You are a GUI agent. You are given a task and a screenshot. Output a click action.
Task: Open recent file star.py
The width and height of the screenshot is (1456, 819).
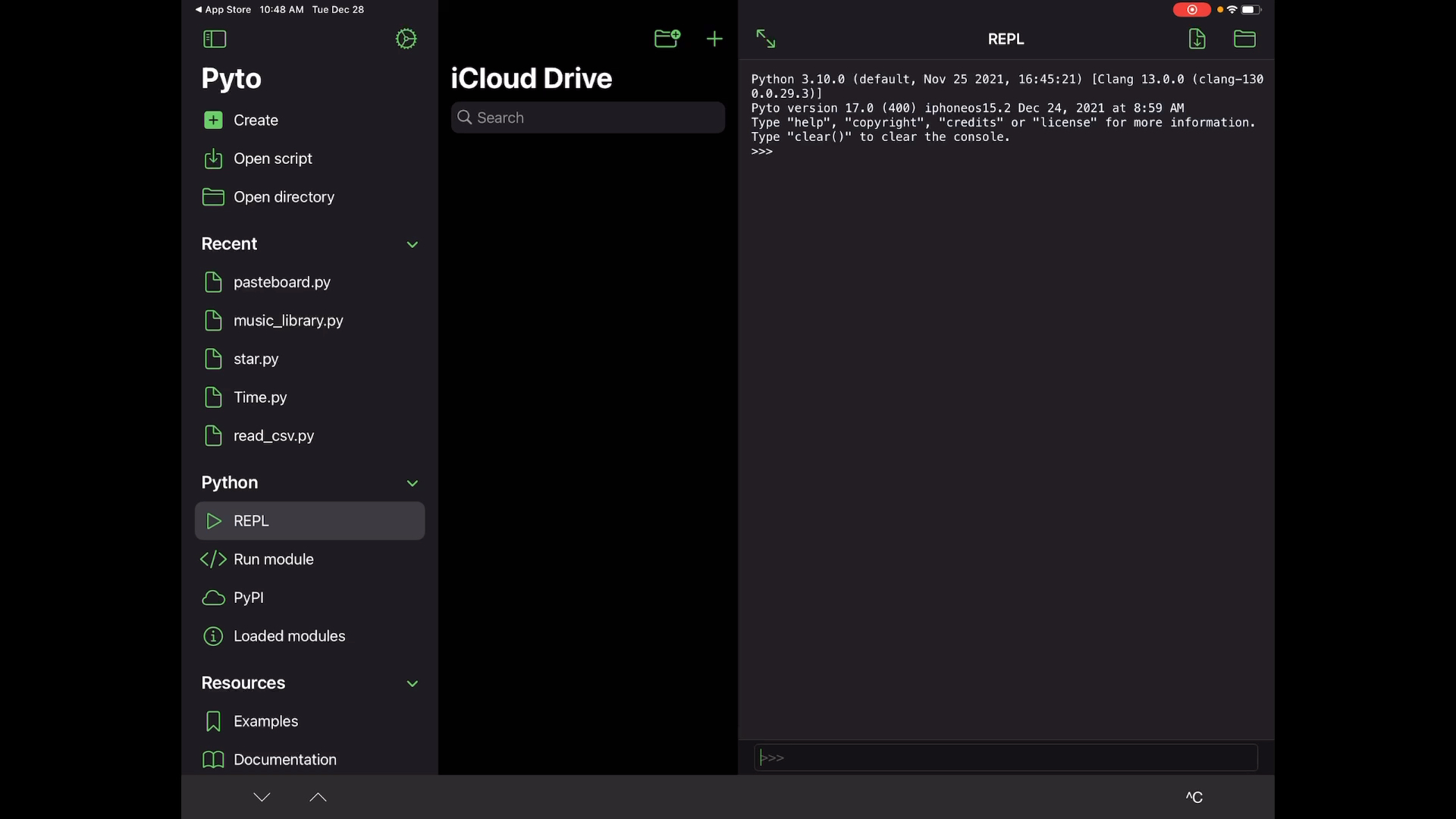[309, 359]
